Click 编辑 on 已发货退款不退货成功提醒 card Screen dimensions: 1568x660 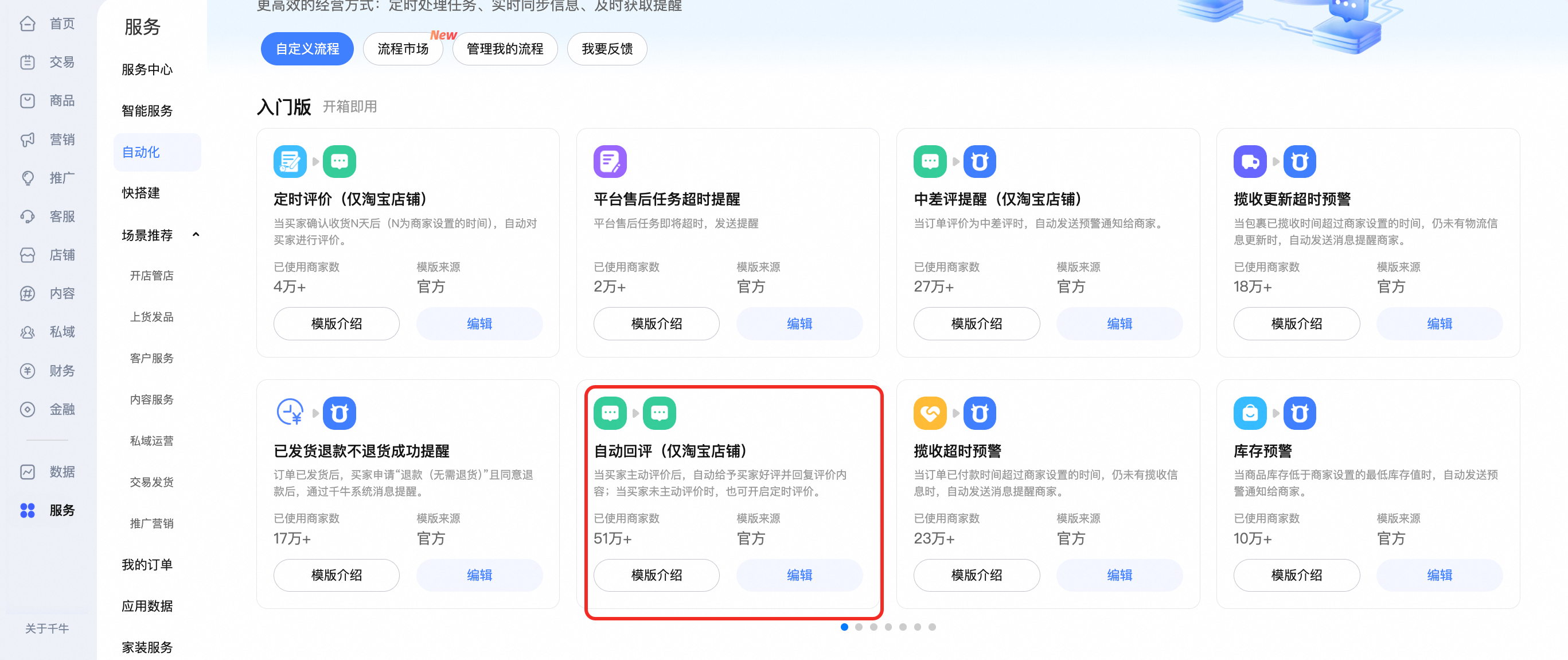pyautogui.click(x=479, y=576)
